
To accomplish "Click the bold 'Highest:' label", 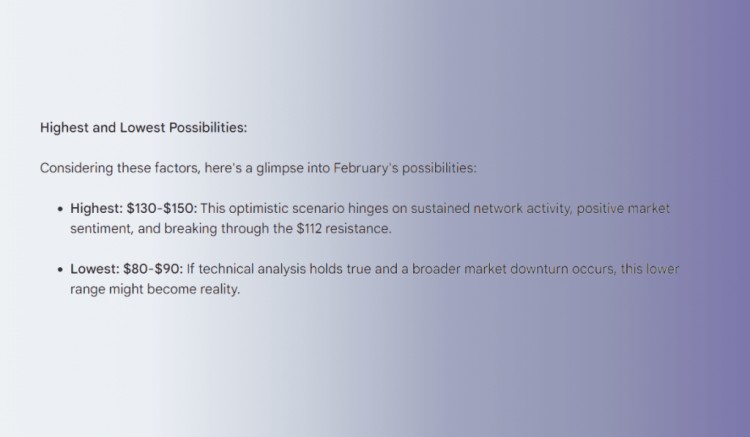I will (x=97, y=208).
